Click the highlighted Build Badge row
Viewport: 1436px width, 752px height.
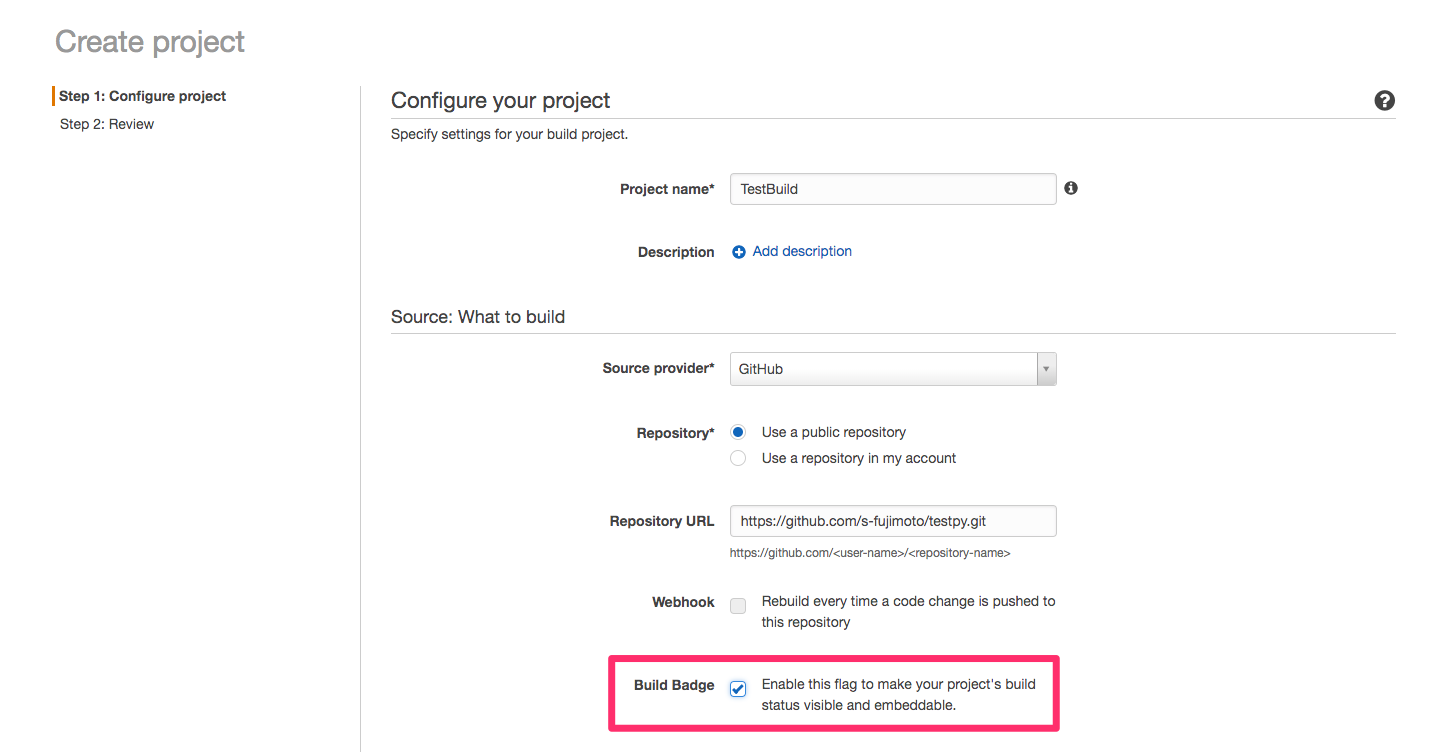[x=833, y=693]
